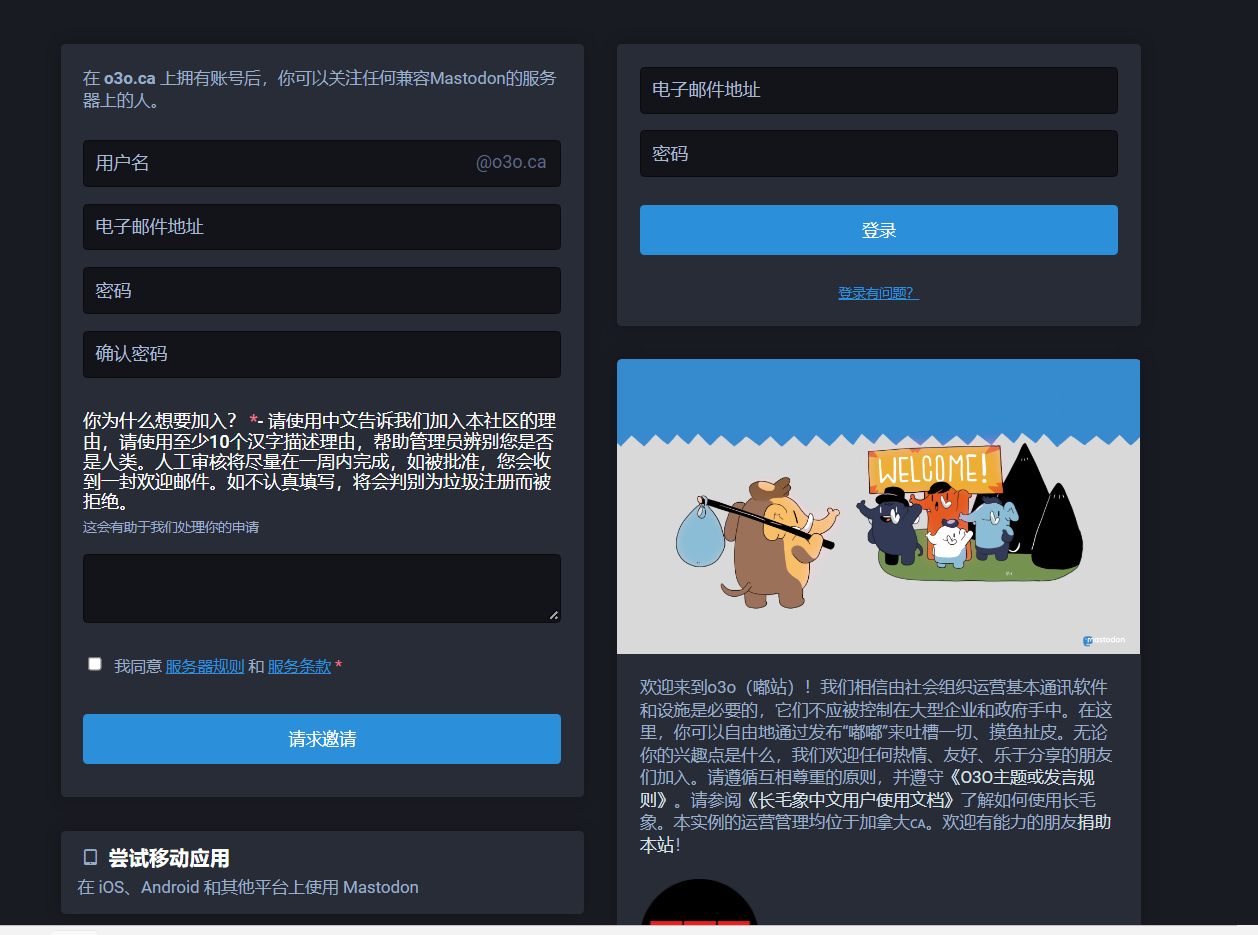
Task: Click the Mastodon logo on the illustration
Action: tap(1104, 640)
